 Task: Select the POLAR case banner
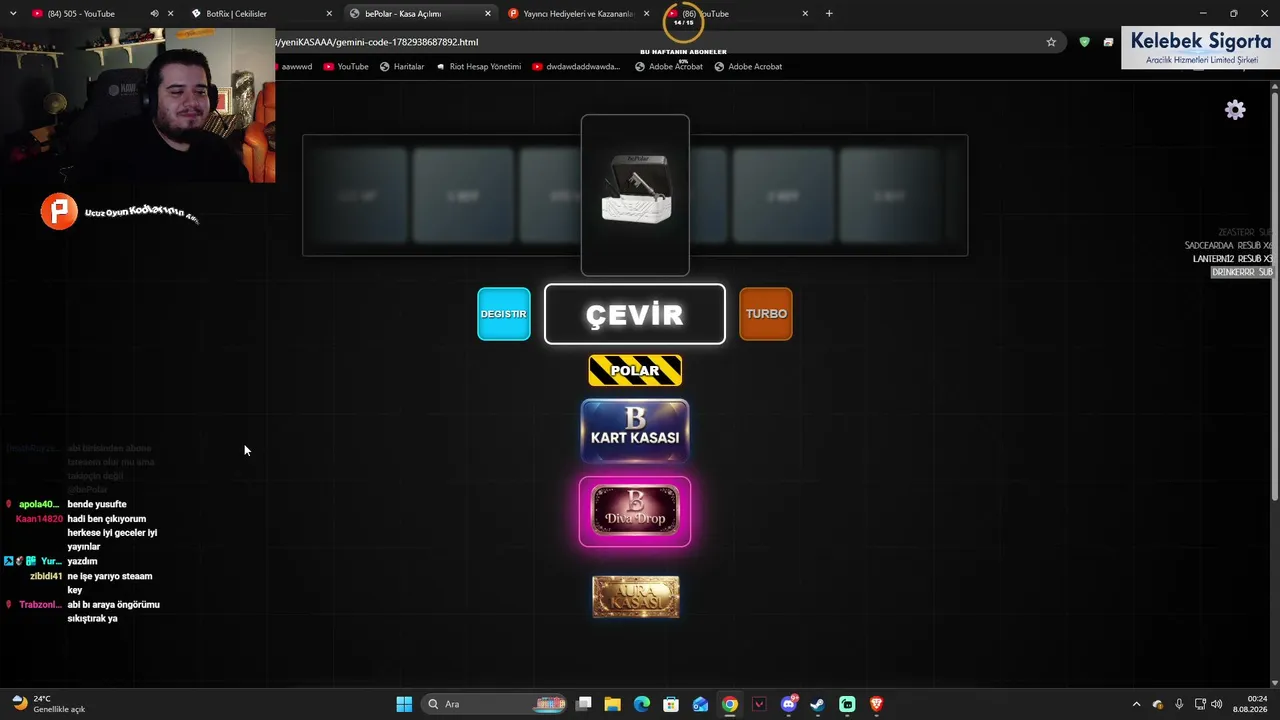click(x=635, y=370)
